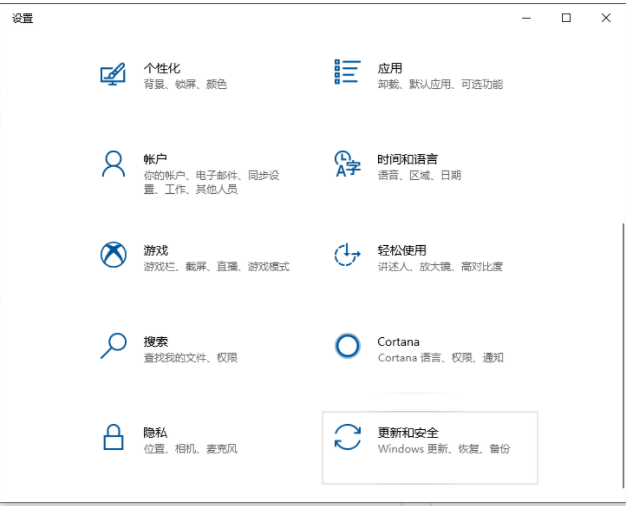
Task: Open the 个性化 settings title
Action: click(x=161, y=68)
